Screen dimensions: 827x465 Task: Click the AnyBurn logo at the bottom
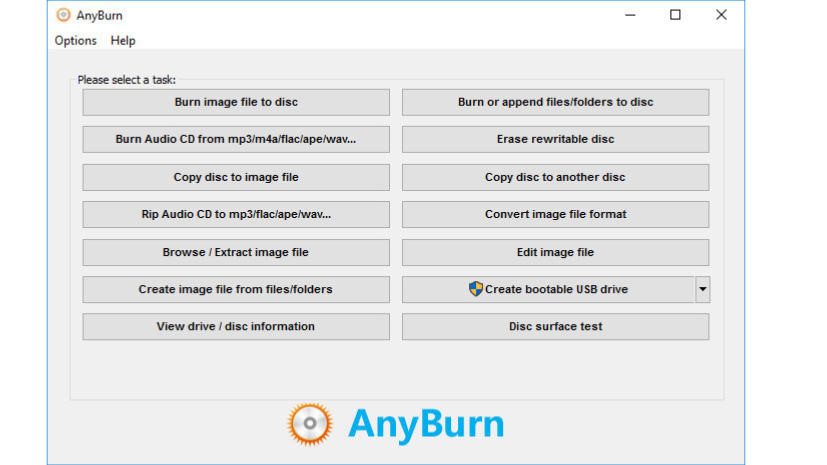(395, 424)
